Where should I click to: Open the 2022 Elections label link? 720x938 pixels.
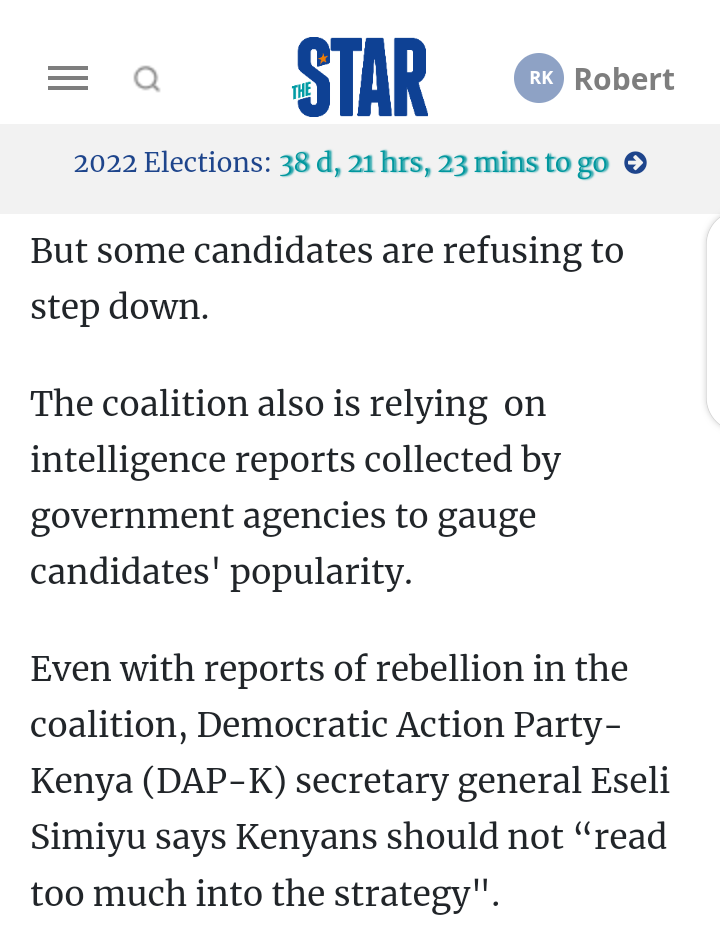click(173, 163)
